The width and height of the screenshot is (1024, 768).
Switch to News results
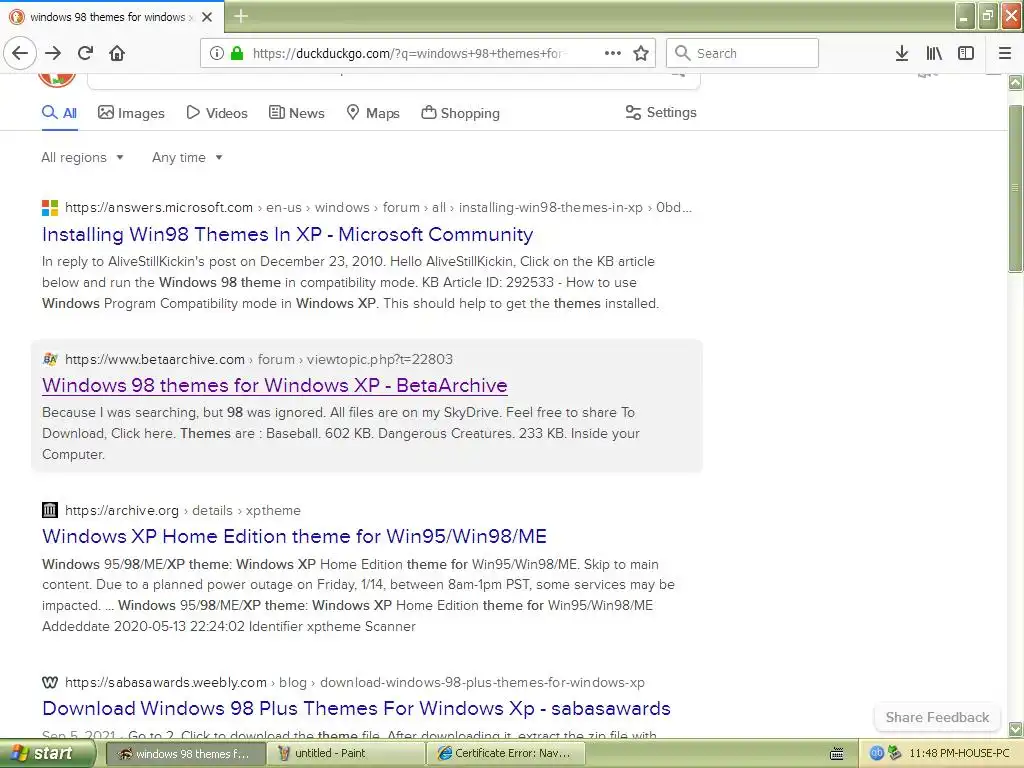point(296,113)
